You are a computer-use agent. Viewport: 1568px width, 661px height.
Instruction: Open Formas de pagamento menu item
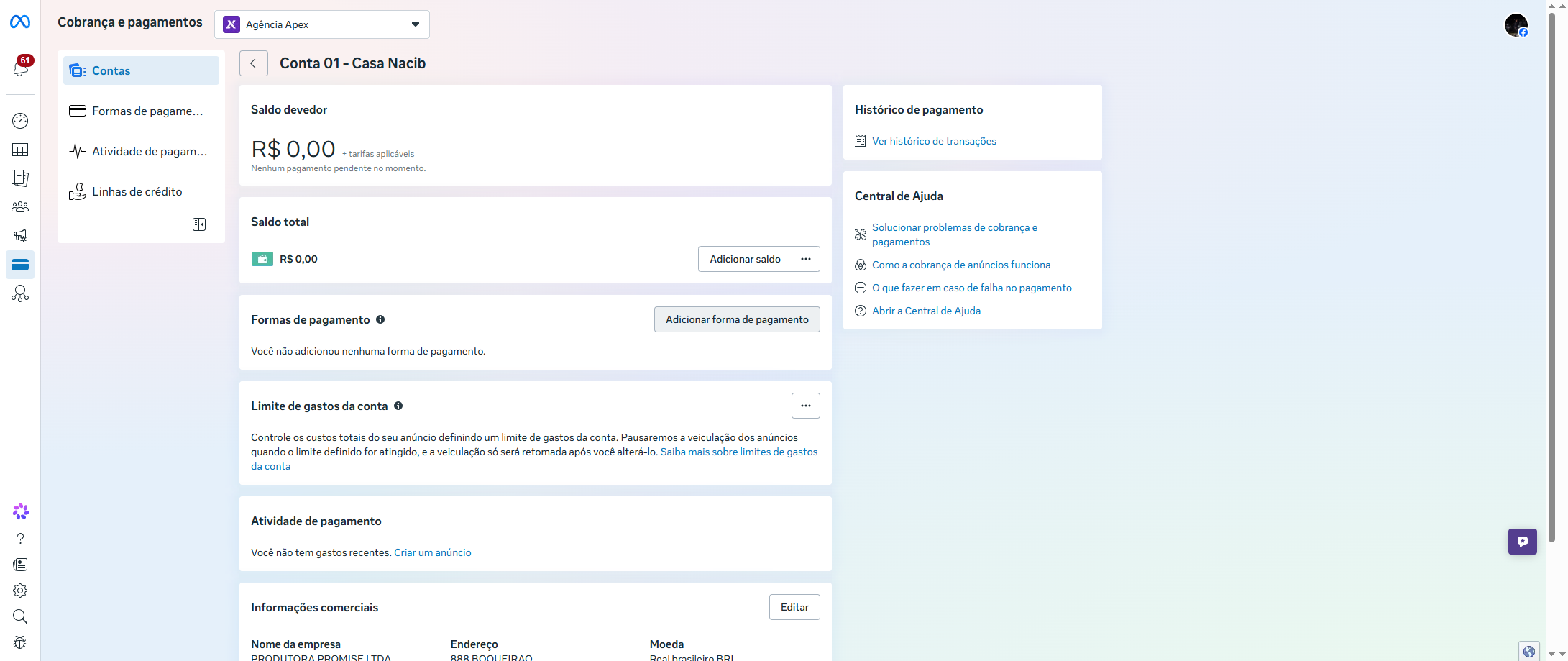pos(141,111)
